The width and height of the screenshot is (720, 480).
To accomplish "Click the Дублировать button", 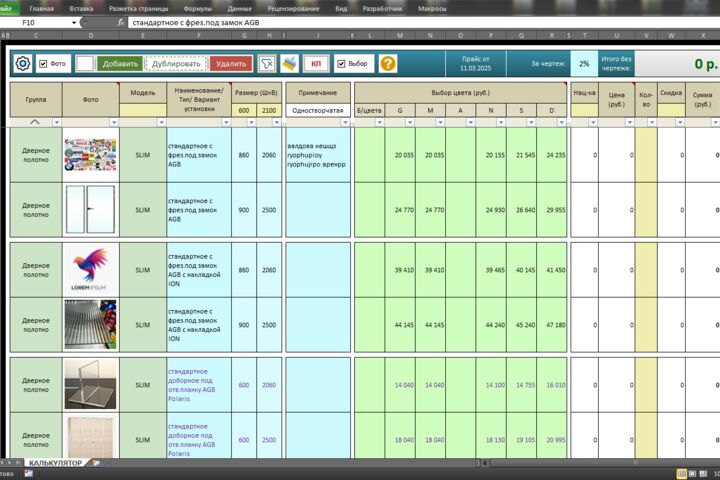I will [176, 63].
